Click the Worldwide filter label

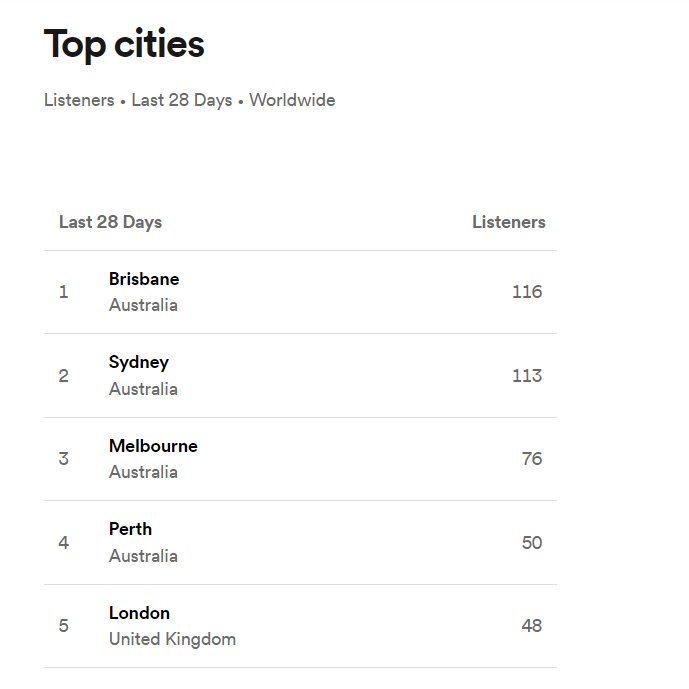(292, 100)
